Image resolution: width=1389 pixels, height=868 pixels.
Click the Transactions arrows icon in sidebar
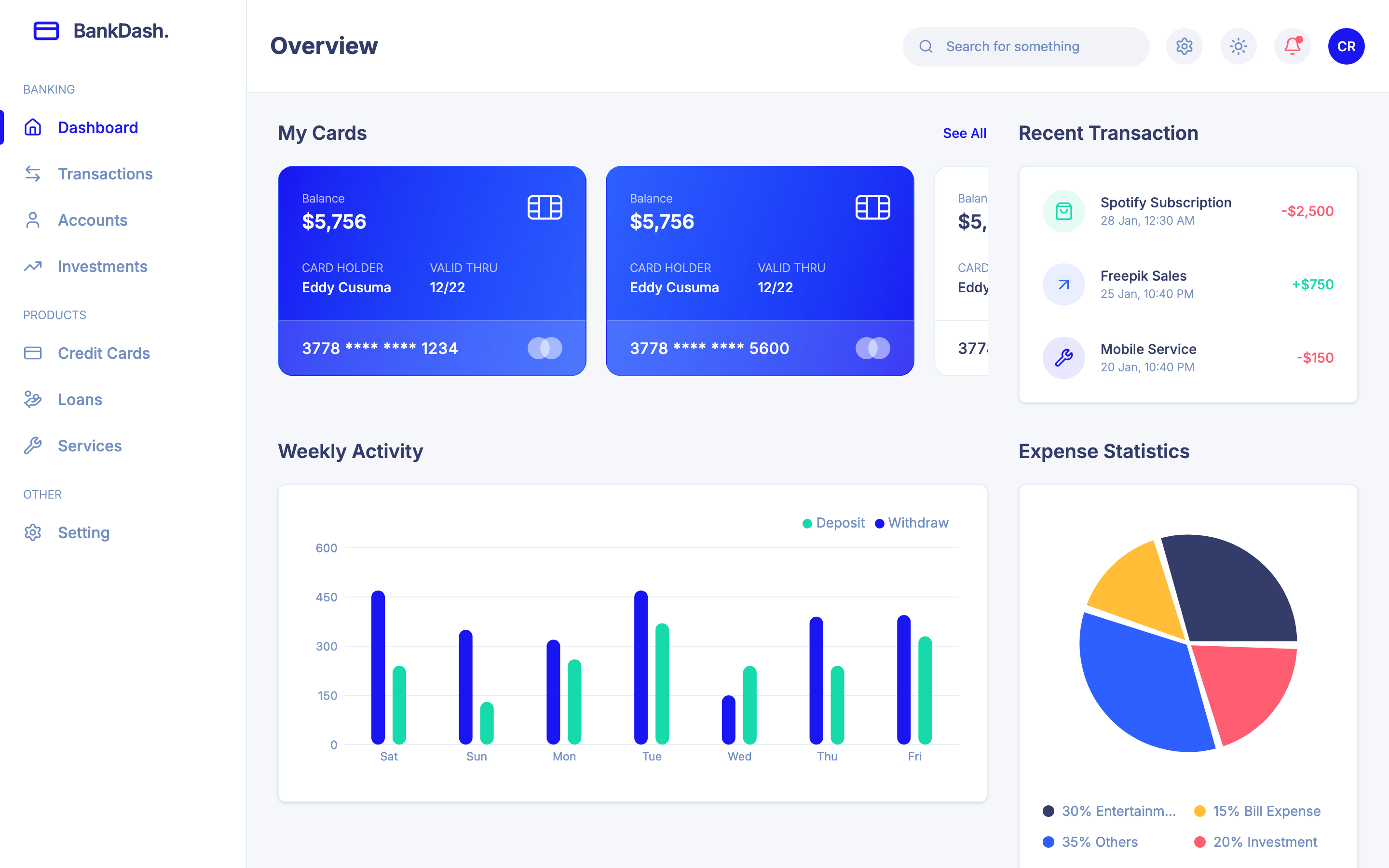(x=33, y=174)
